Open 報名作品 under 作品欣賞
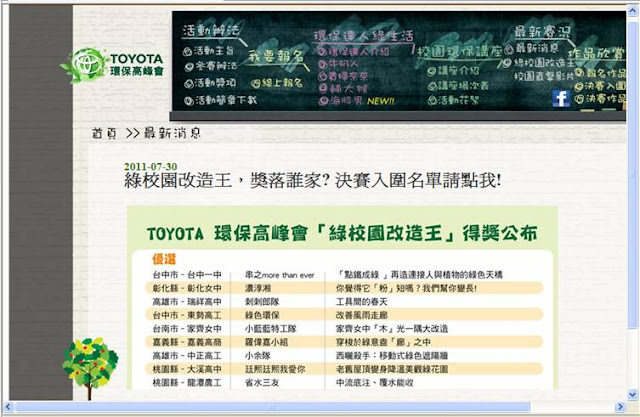The width and height of the screenshot is (640, 417). (x=600, y=73)
